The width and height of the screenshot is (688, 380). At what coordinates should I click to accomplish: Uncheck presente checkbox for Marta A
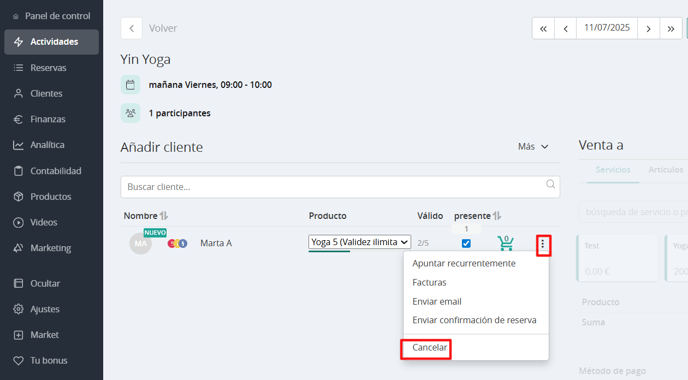[466, 243]
